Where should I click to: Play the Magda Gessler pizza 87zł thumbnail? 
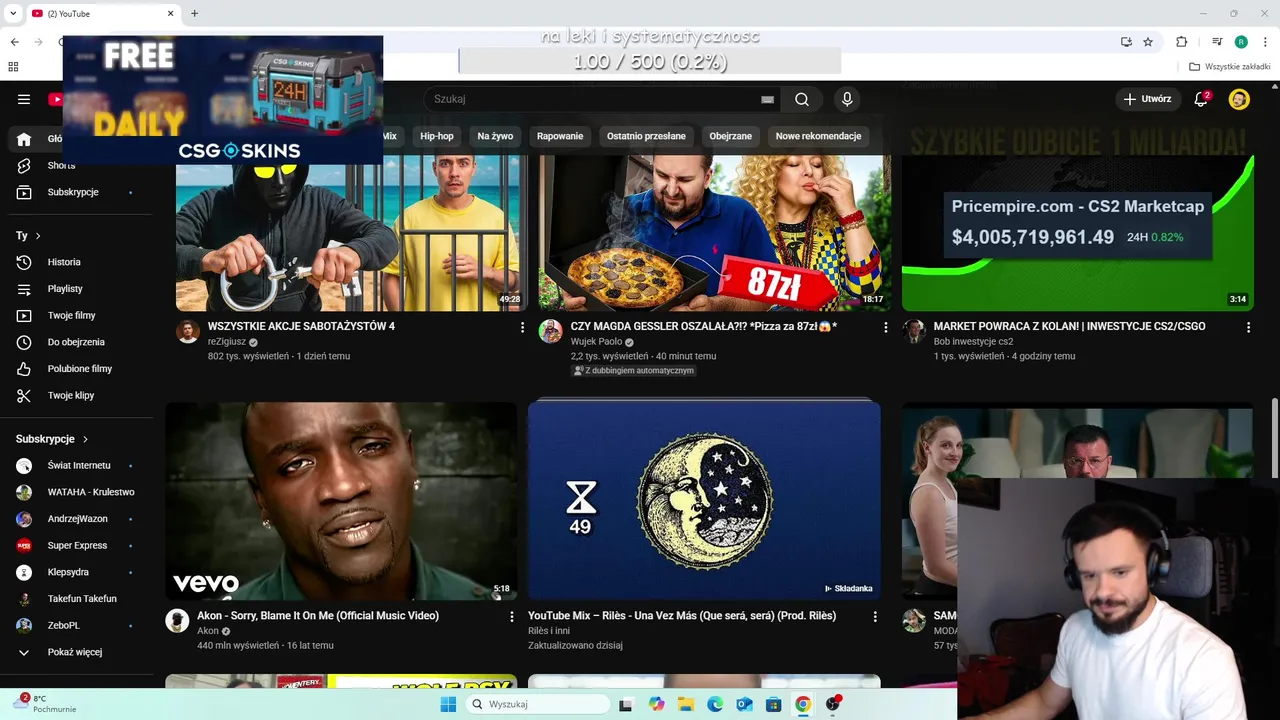(714, 233)
